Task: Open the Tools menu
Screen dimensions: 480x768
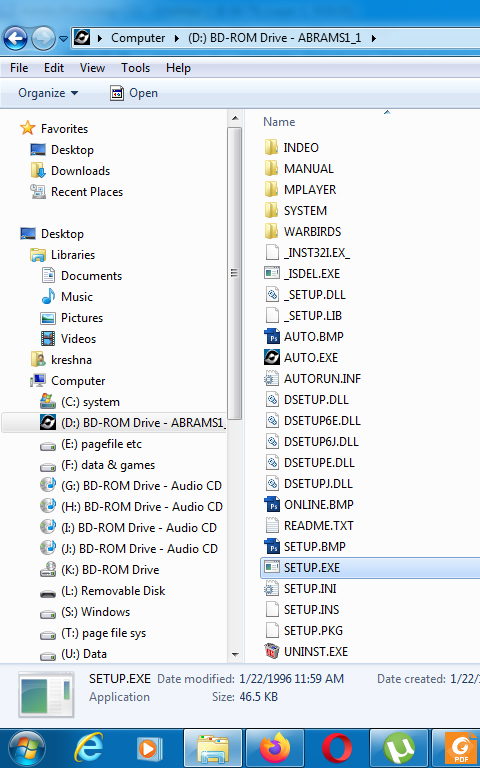Action: pyautogui.click(x=136, y=68)
